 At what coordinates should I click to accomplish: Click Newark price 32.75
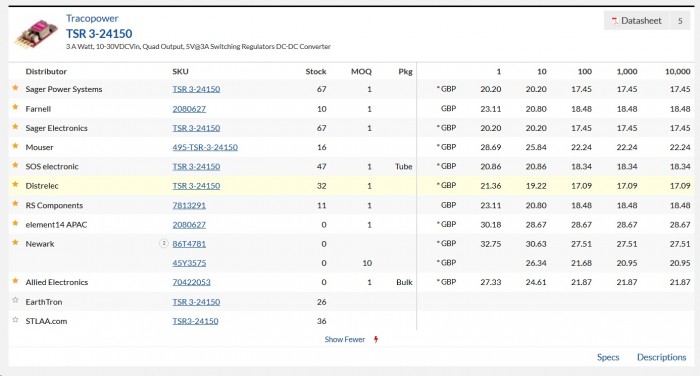point(491,244)
